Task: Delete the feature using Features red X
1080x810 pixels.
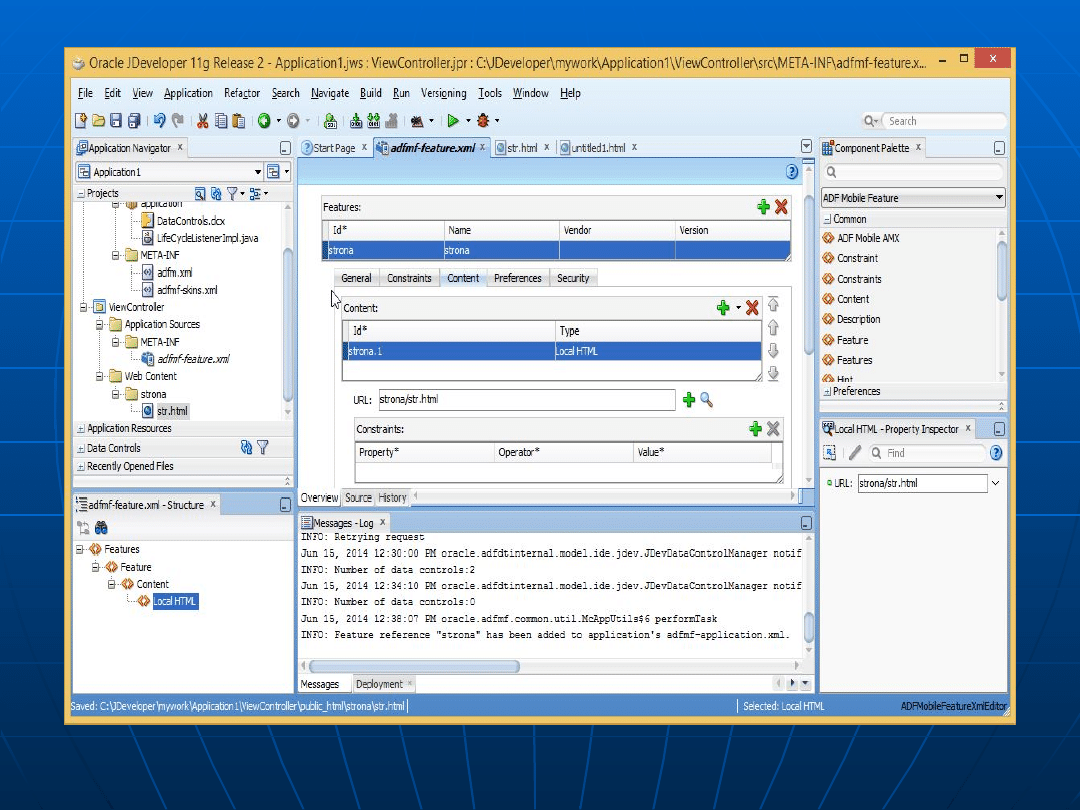Action: tap(781, 207)
